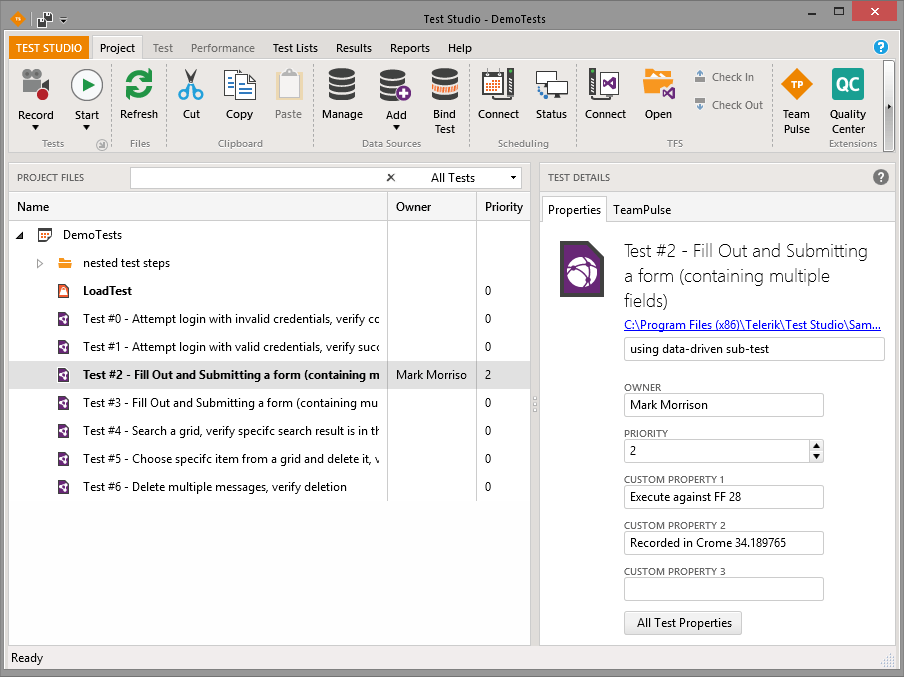Expand the nested test steps folder
Viewport: 904px width, 677px height.
40,264
